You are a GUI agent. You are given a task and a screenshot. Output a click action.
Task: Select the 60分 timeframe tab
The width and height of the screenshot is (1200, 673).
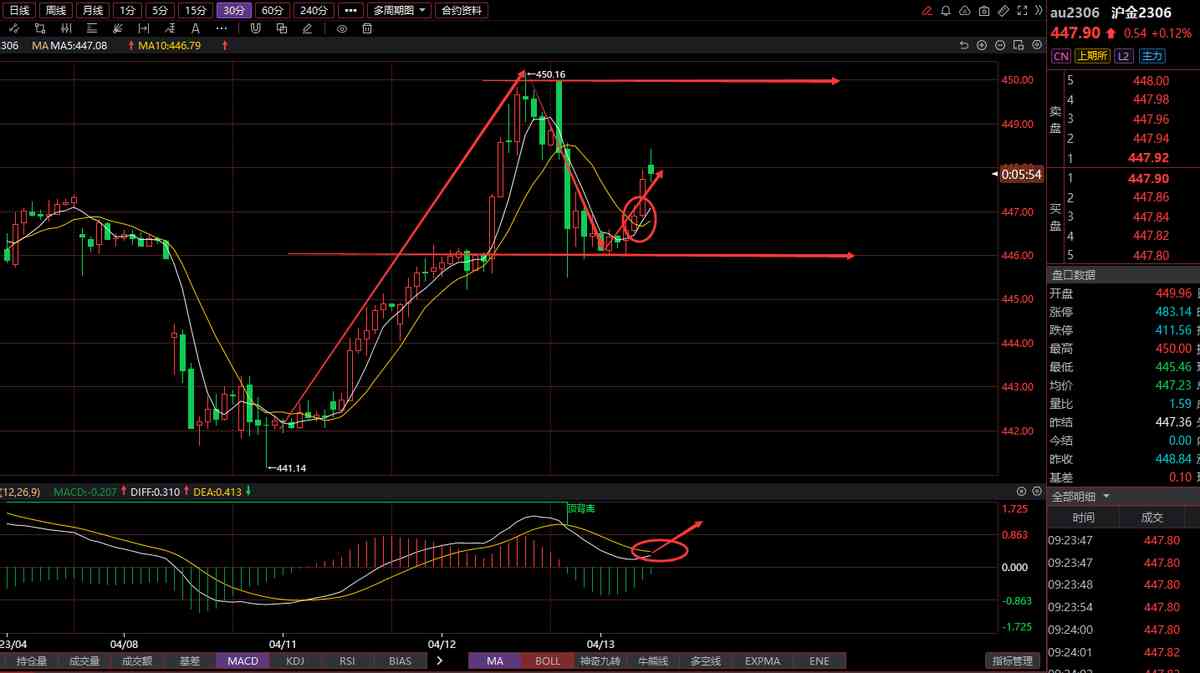point(272,10)
